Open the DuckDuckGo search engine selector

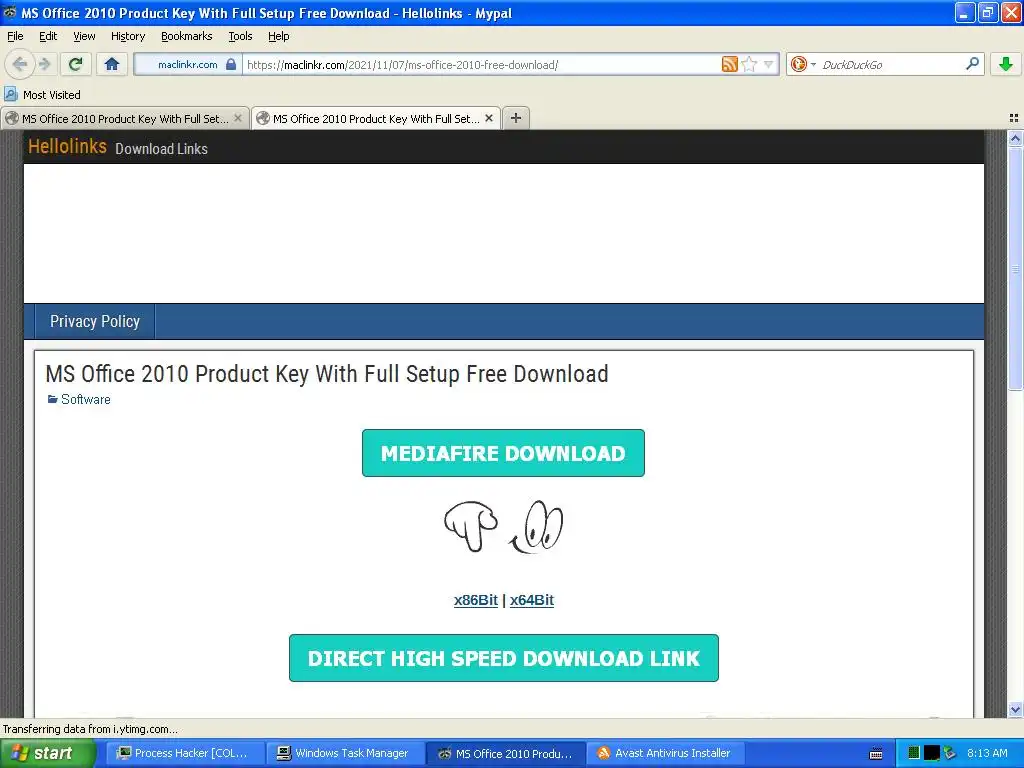coord(803,64)
